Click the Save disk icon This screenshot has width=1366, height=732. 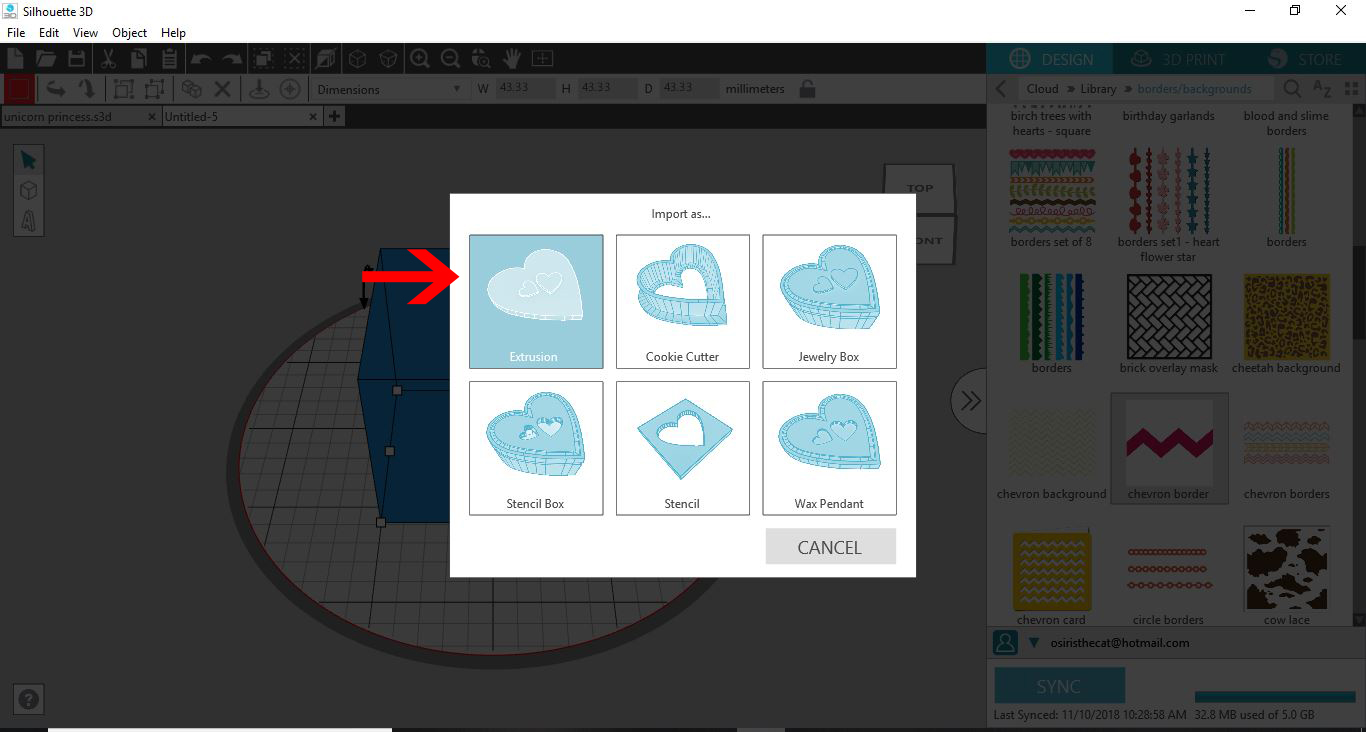(76, 59)
